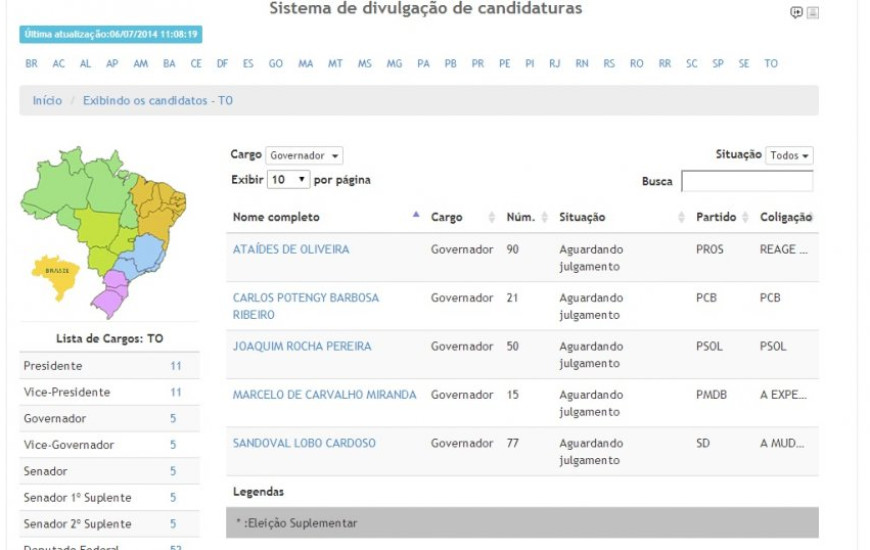Change Exibir entries per page dropdown

[x=288, y=179]
